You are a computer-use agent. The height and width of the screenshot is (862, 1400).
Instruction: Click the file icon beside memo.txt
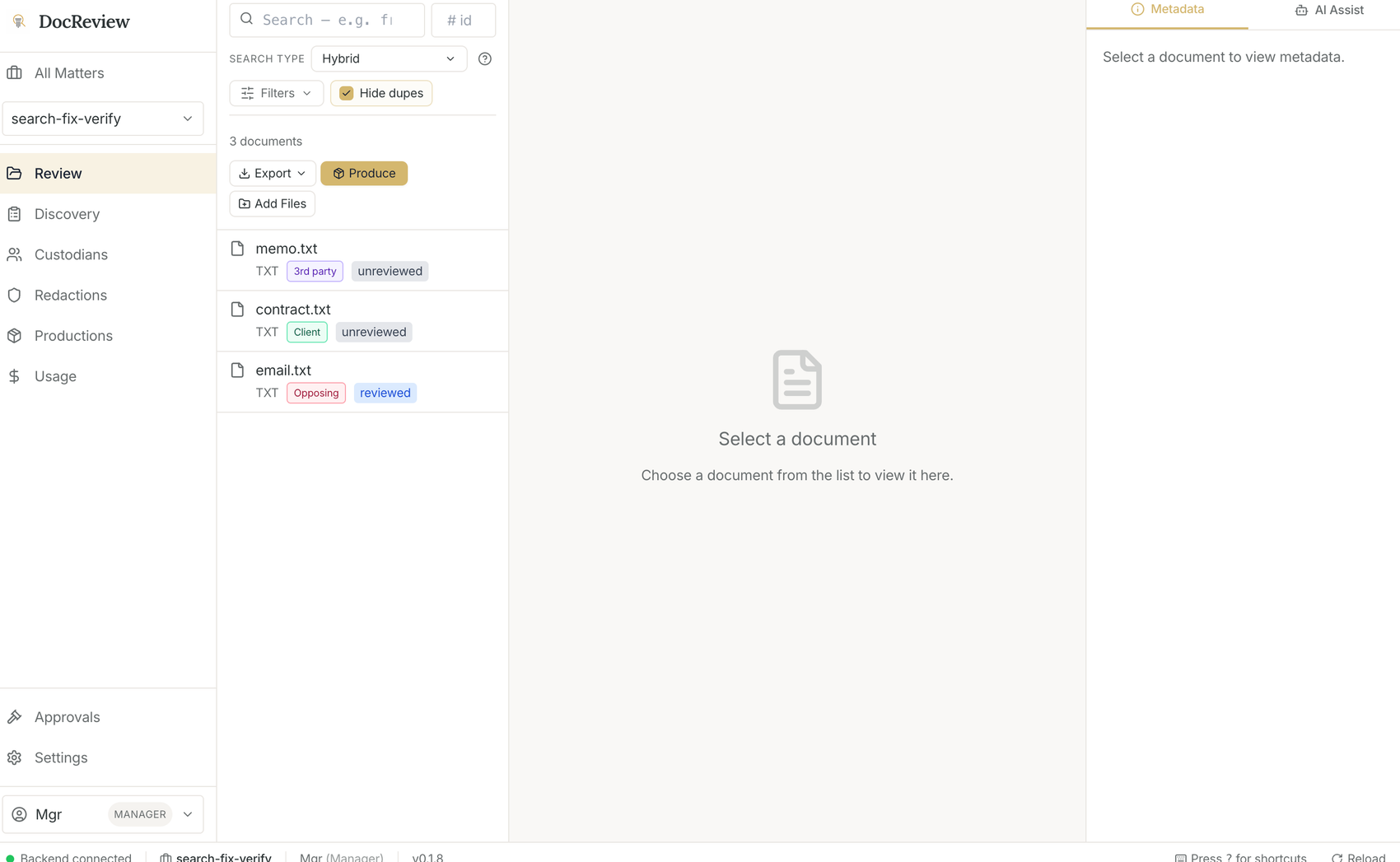(x=237, y=249)
